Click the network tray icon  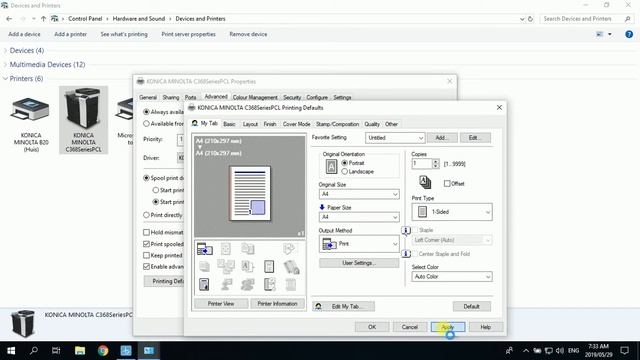pyautogui.click(x=549, y=351)
